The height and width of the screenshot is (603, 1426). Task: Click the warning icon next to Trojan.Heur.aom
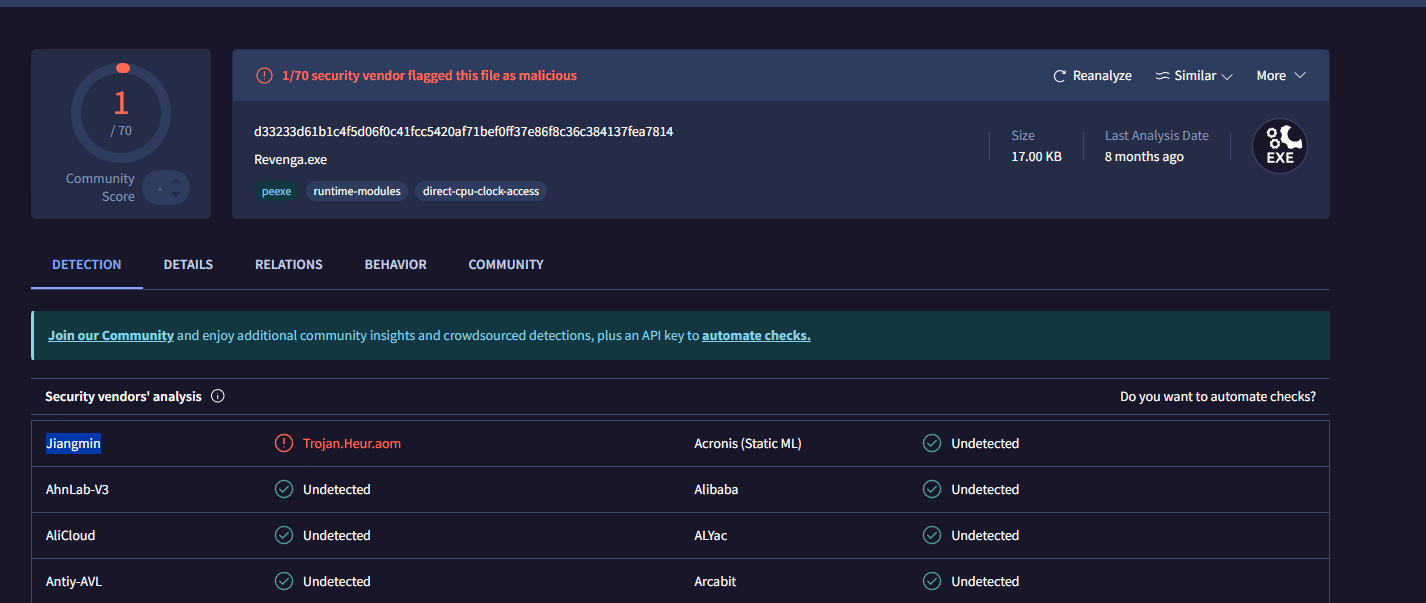[x=284, y=443]
